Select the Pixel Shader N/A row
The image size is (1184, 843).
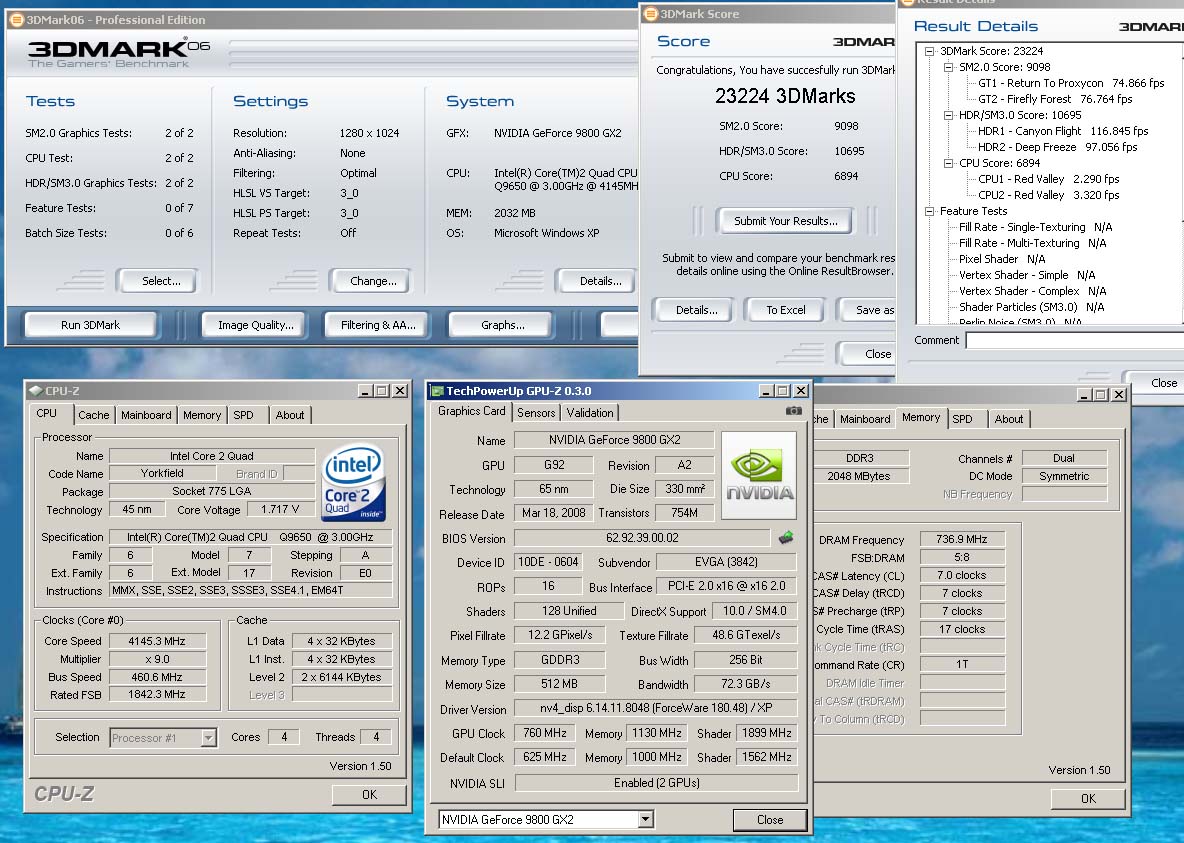(1002, 259)
